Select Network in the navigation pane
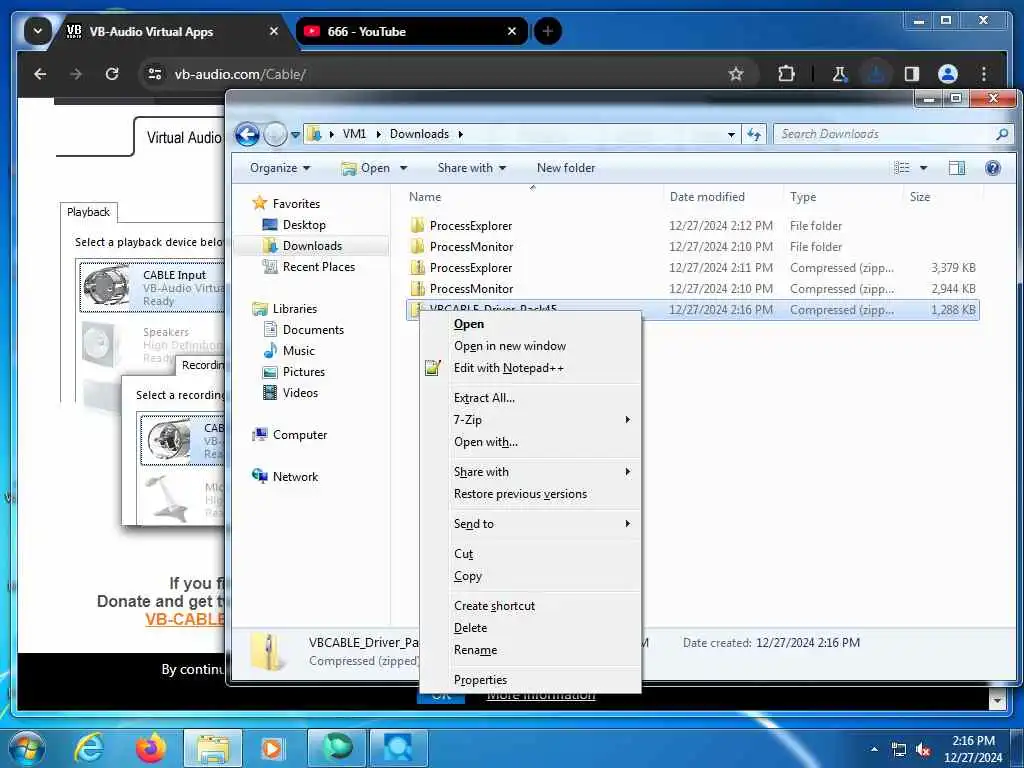 (285, 476)
